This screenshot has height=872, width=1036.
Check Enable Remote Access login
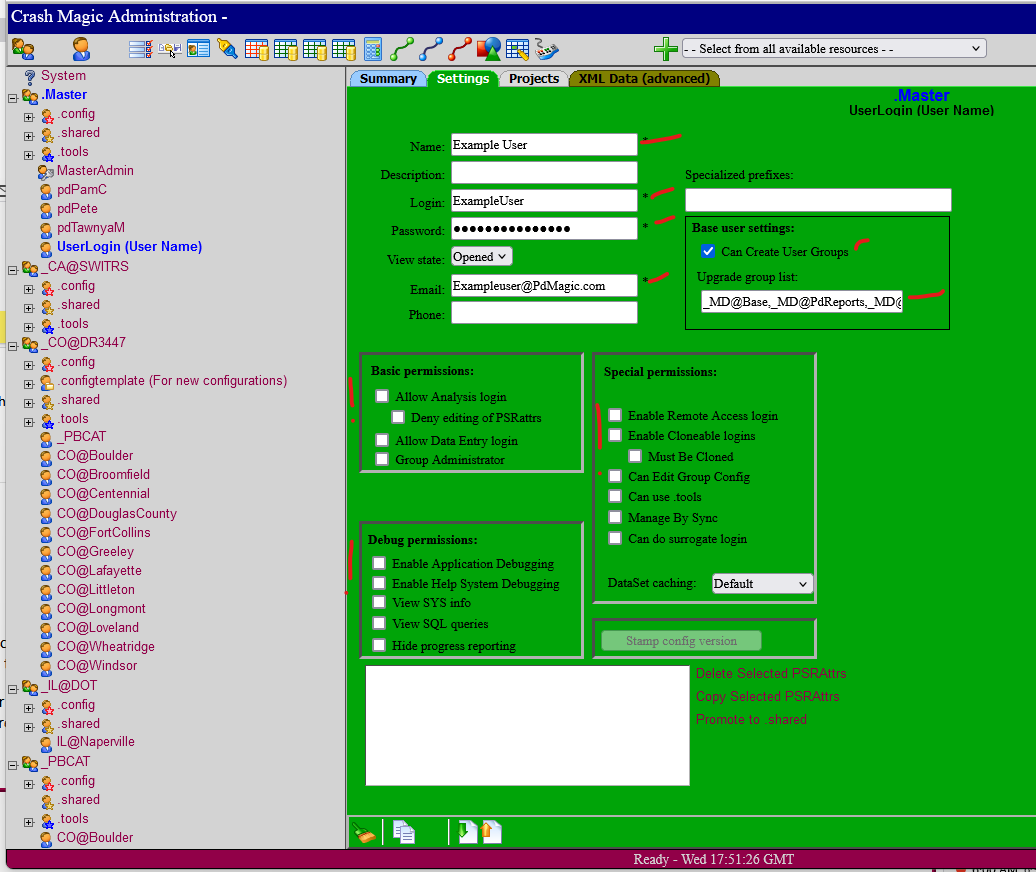(615, 414)
